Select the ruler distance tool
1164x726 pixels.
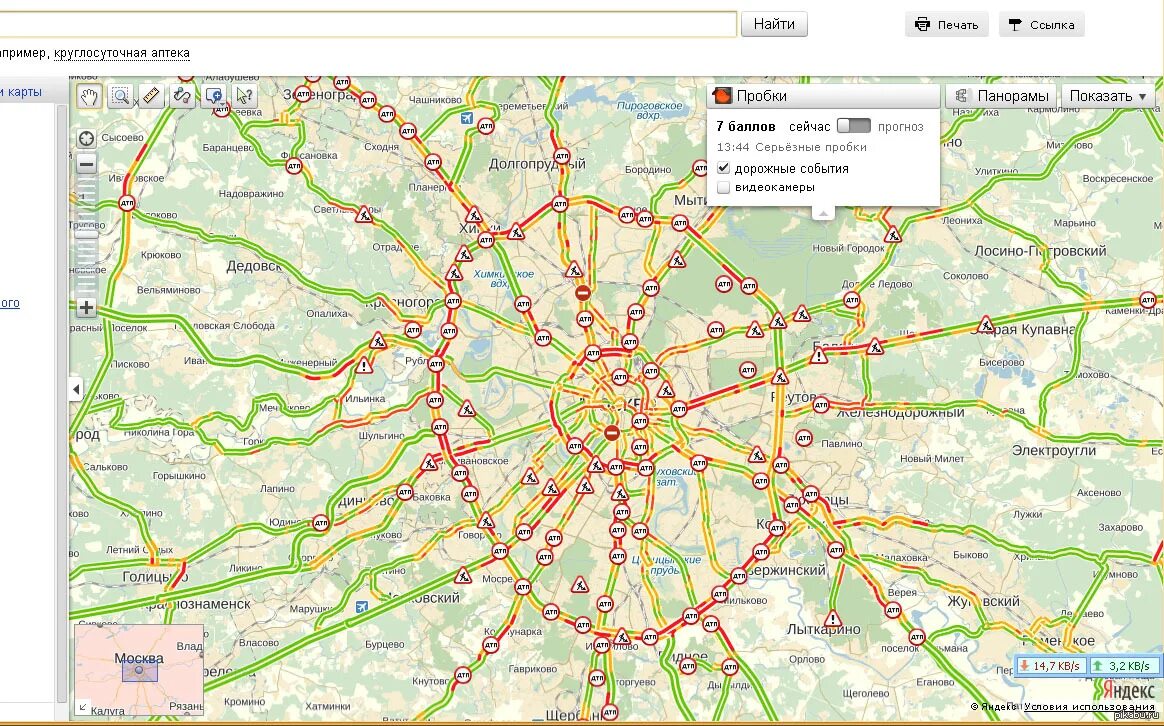(x=151, y=96)
